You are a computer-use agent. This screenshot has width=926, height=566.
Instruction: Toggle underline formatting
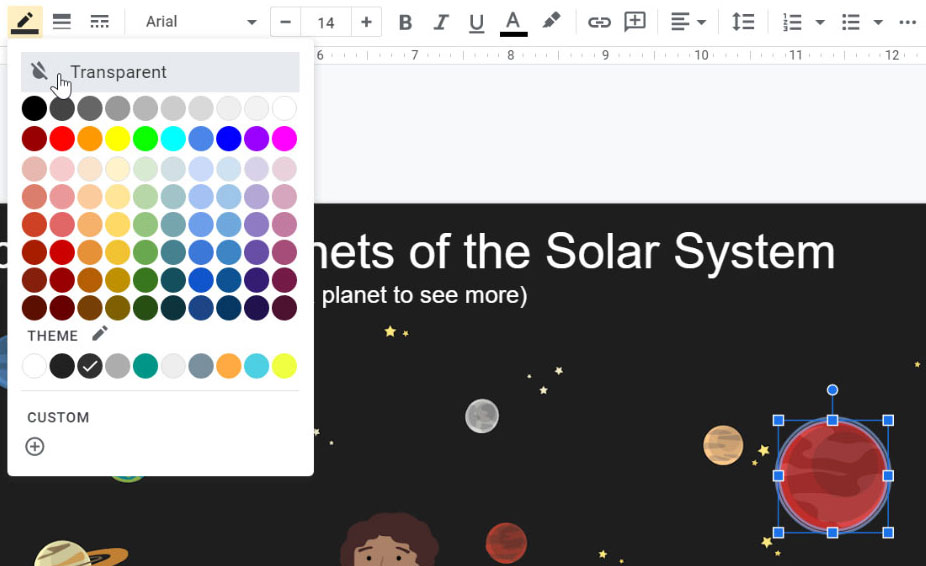[x=476, y=22]
